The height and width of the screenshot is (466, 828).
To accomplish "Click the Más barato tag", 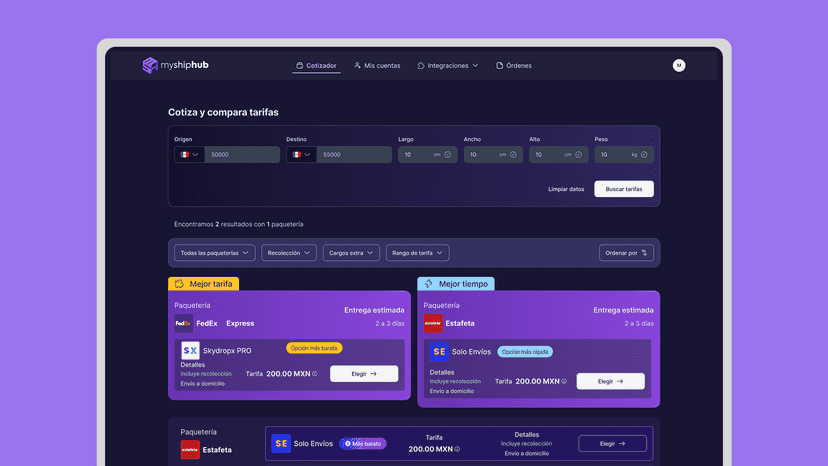I will pyautogui.click(x=363, y=444).
